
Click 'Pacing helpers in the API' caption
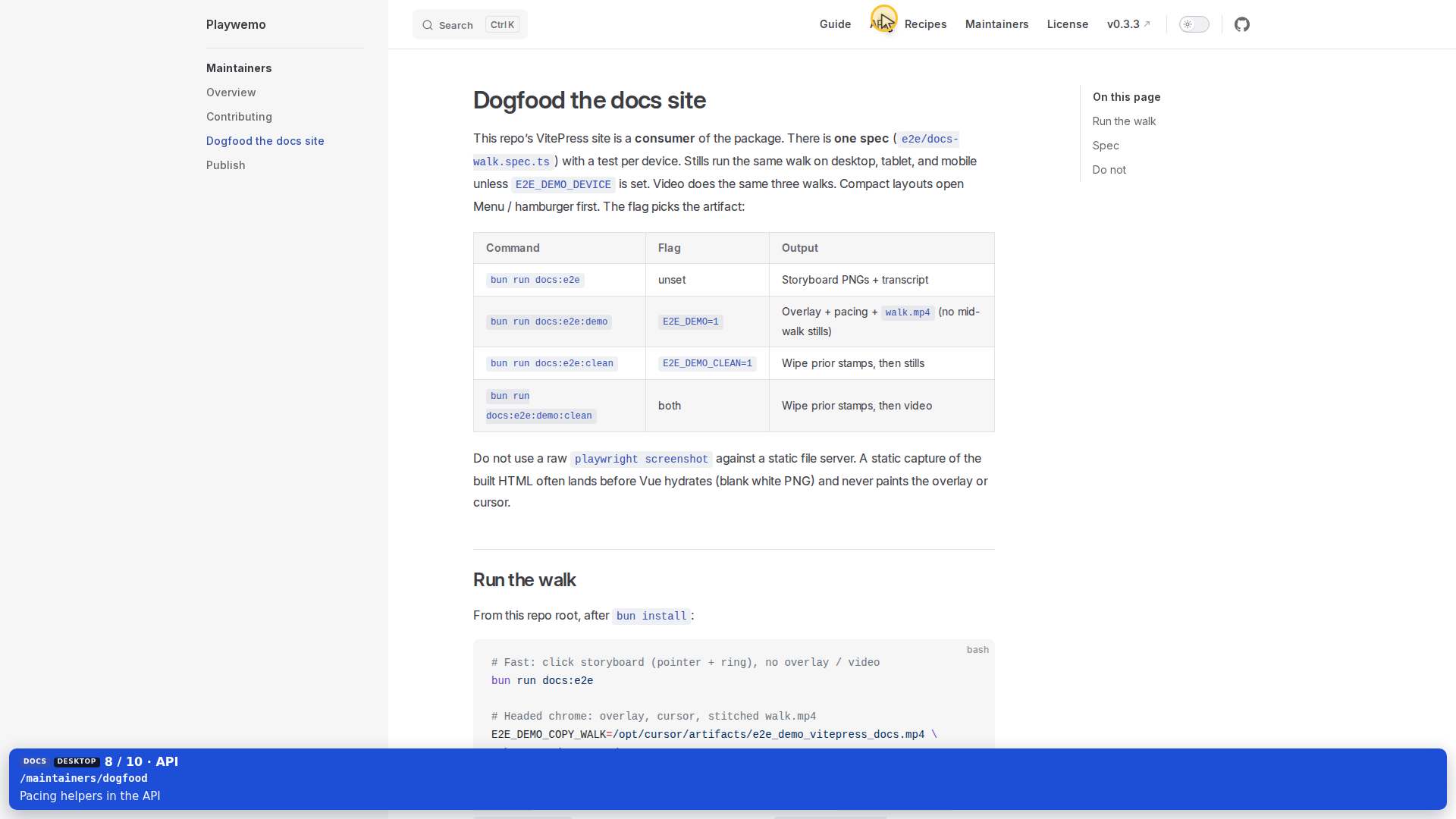[x=89, y=795]
